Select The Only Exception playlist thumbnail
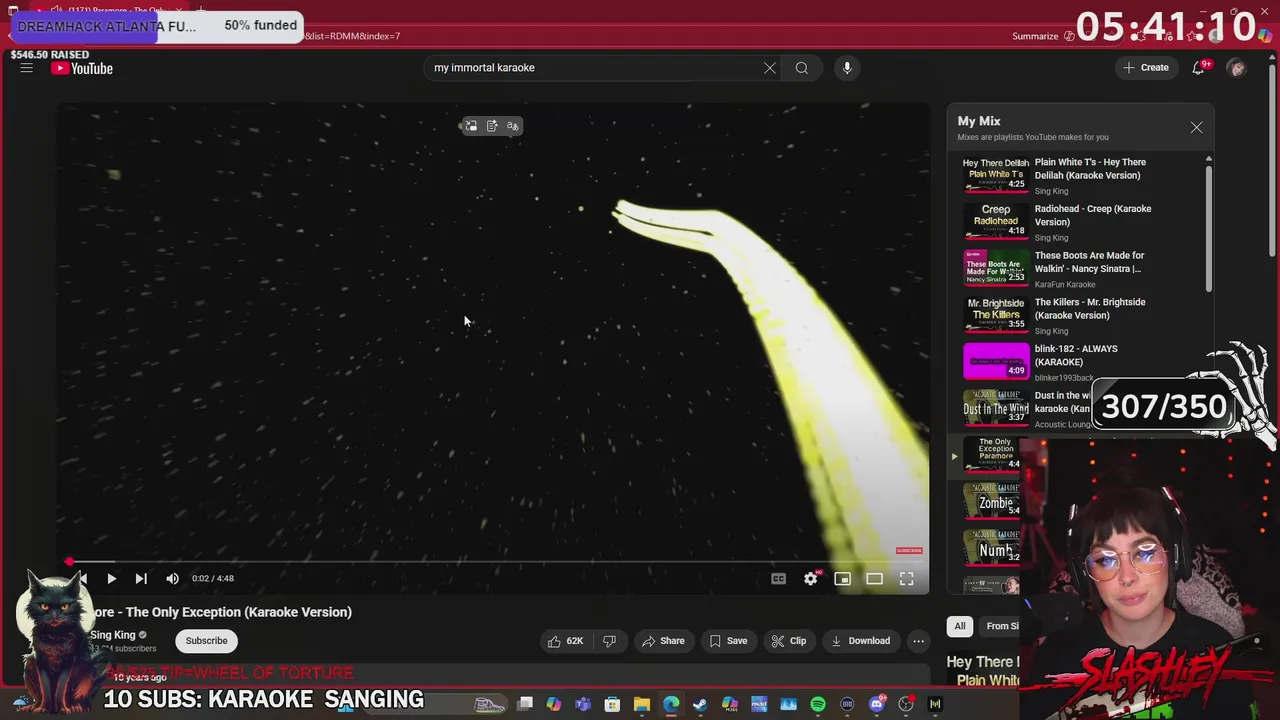This screenshot has width=1280, height=720. point(992,455)
